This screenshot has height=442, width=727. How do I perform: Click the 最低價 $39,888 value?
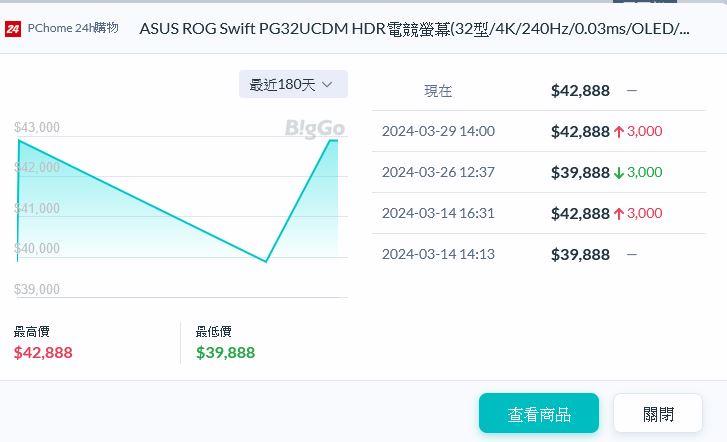pos(225,352)
